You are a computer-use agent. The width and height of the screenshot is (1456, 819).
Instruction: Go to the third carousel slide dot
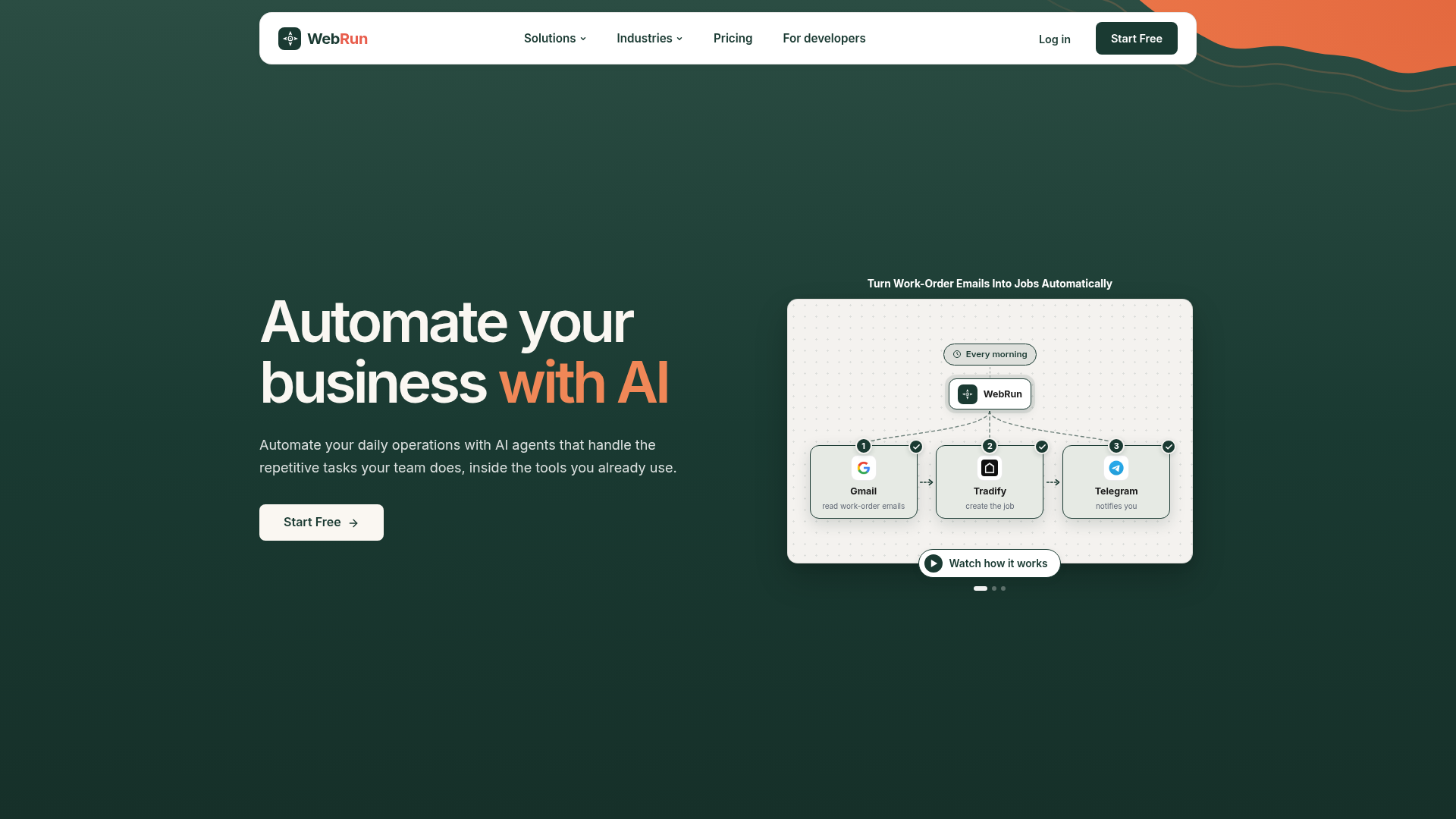1003,588
